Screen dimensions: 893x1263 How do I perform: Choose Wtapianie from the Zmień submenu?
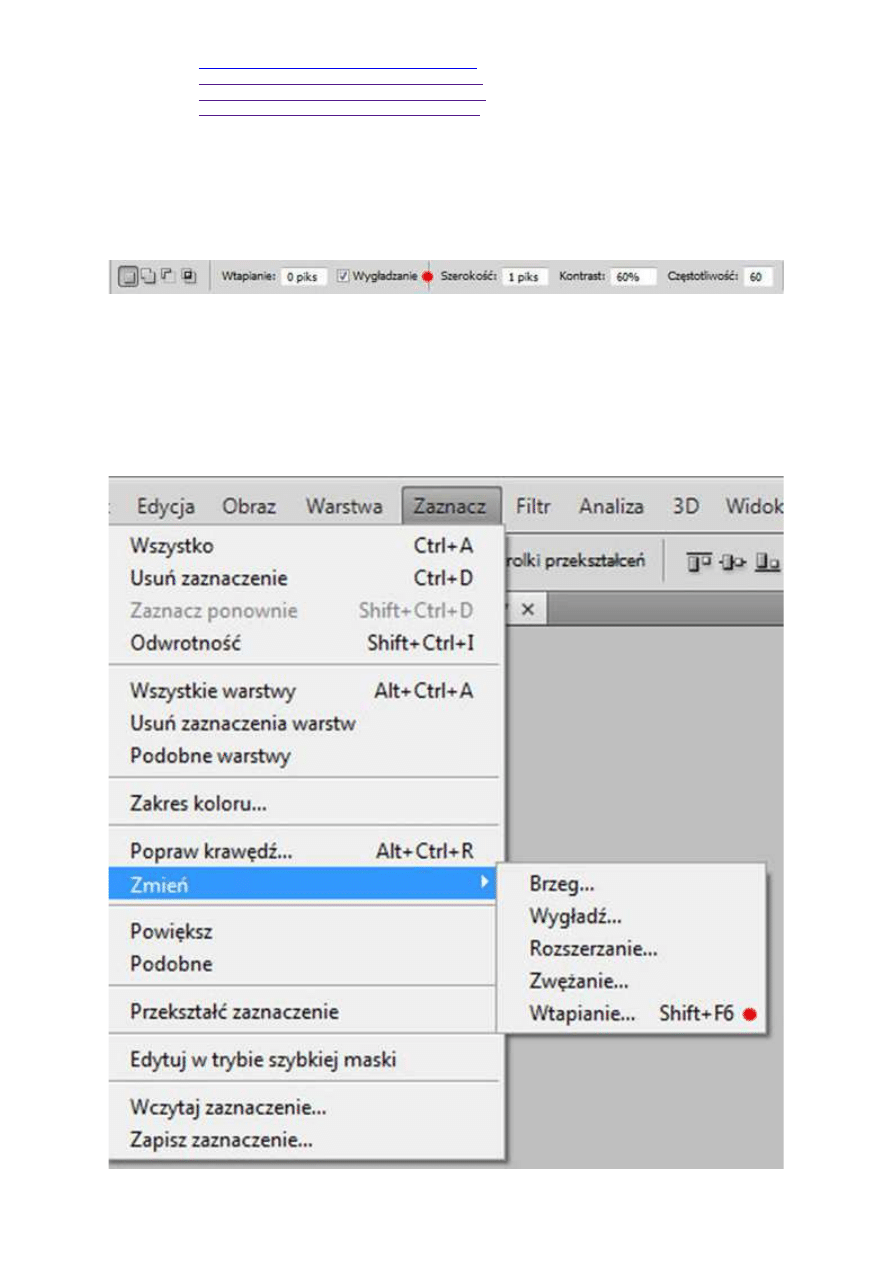pos(582,1014)
